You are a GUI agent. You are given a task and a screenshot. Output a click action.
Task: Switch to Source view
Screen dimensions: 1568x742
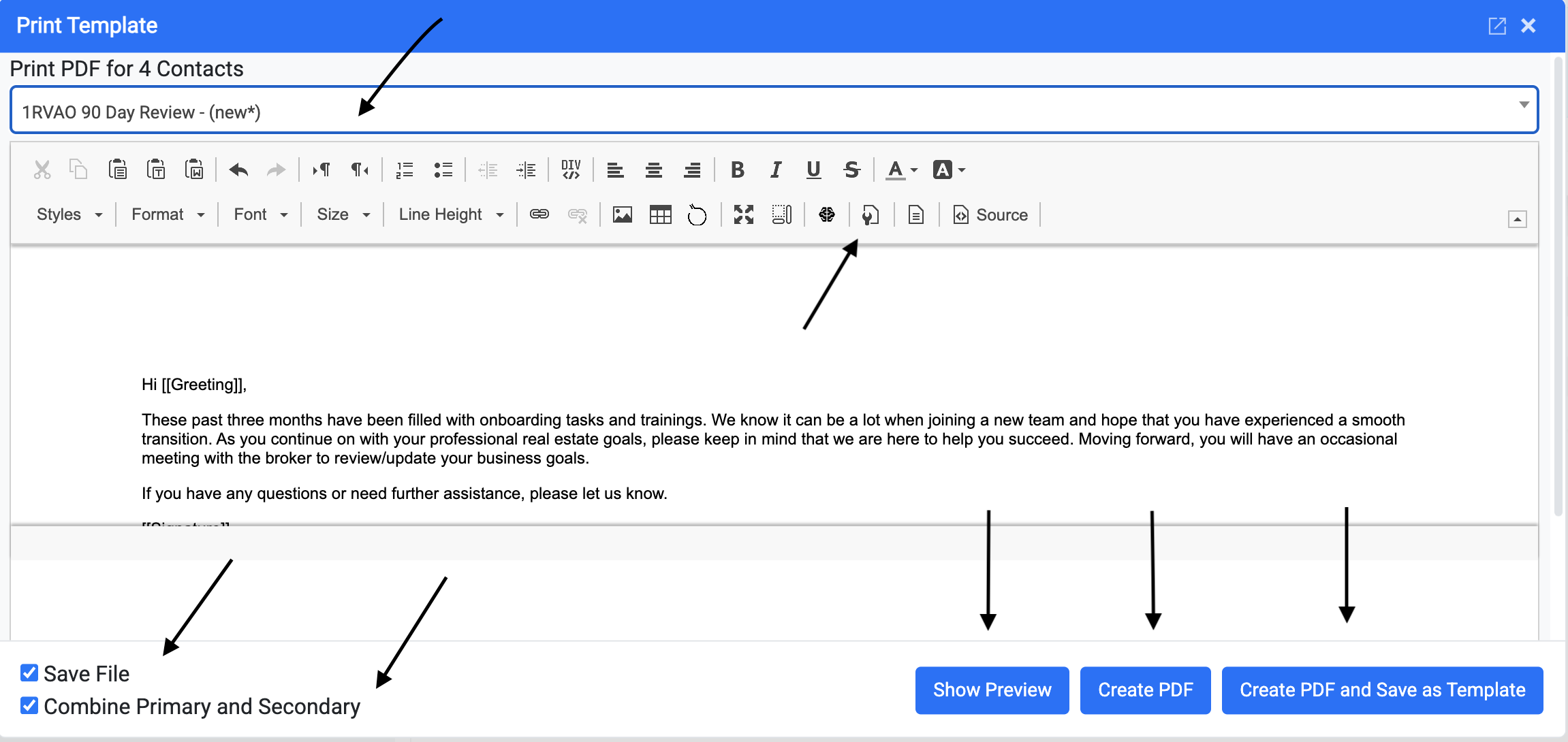[990, 215]
